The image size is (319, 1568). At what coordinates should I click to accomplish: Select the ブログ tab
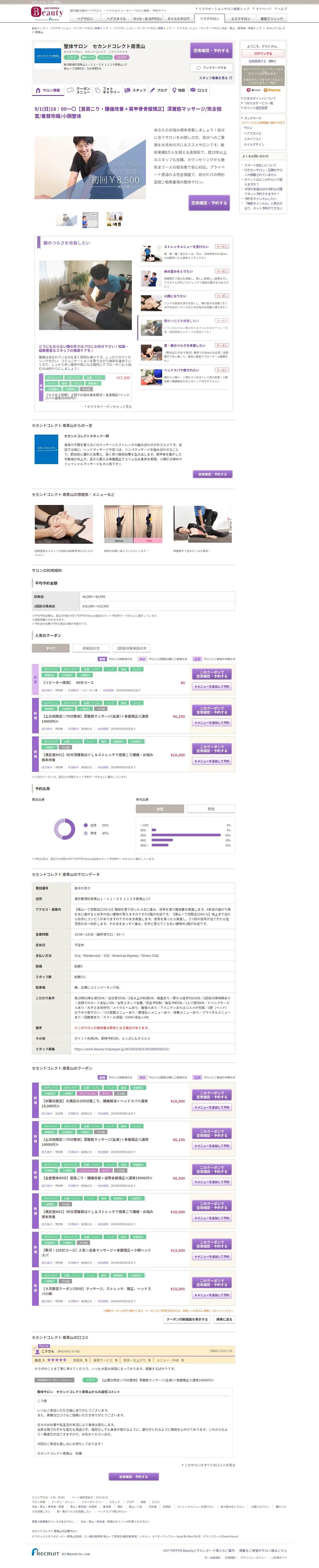point(159,90)
